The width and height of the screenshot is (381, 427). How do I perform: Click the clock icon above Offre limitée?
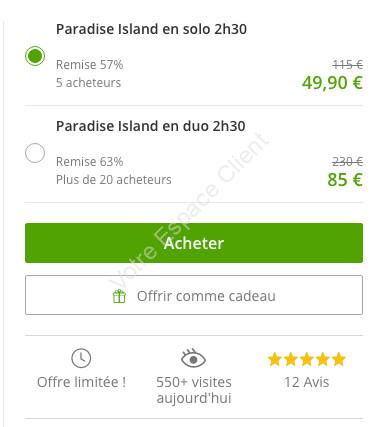click(x=81, y=358)
